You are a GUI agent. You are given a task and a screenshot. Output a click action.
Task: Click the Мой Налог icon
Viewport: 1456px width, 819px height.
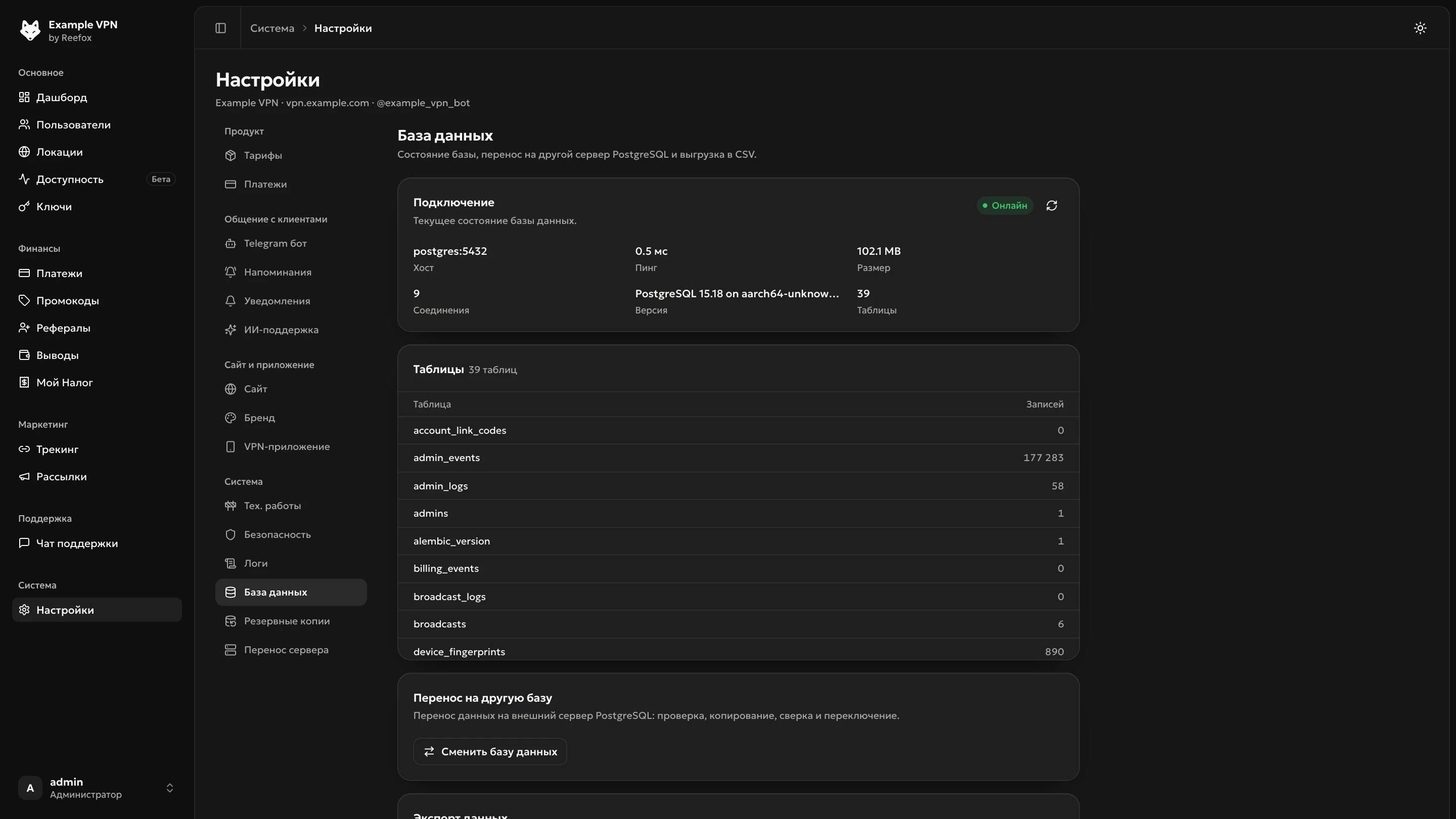[24, 382]
